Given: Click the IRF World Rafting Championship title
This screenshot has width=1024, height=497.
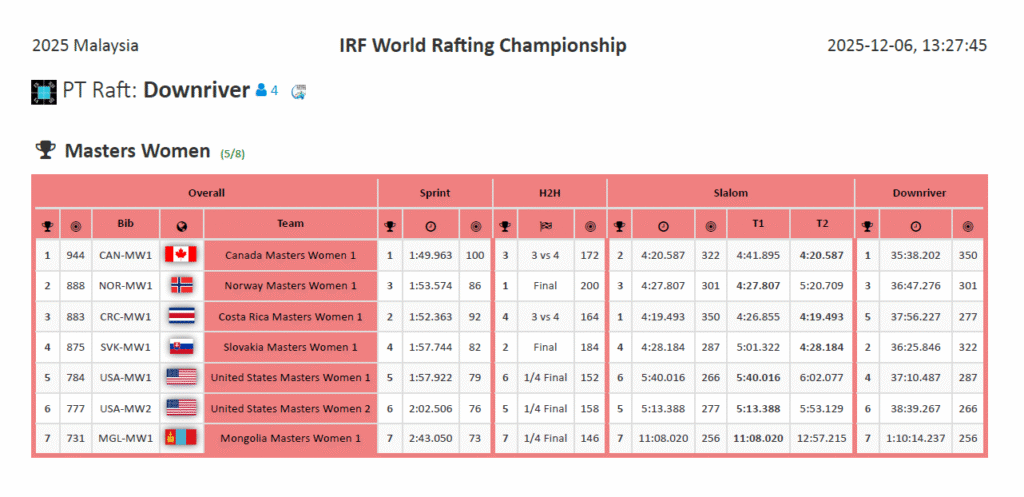Looking at the screenshot, I should tap(483, 46).
